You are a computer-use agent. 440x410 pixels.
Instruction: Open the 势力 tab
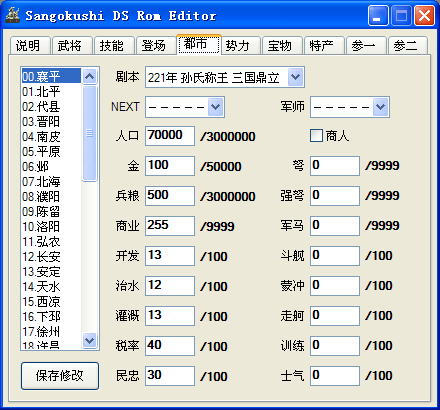(x=241, y=45)
